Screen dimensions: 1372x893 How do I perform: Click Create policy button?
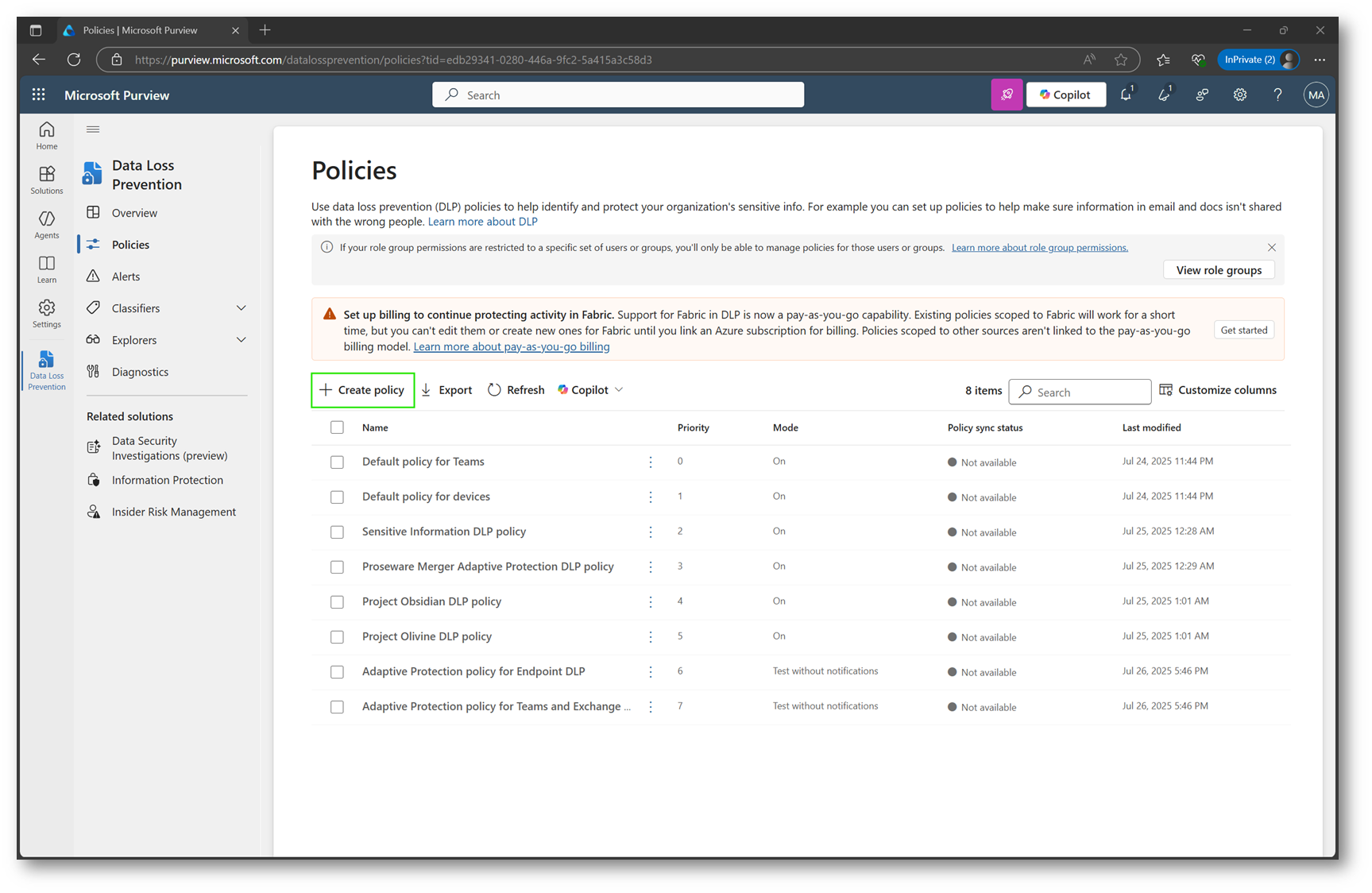[x=362, y=390]
